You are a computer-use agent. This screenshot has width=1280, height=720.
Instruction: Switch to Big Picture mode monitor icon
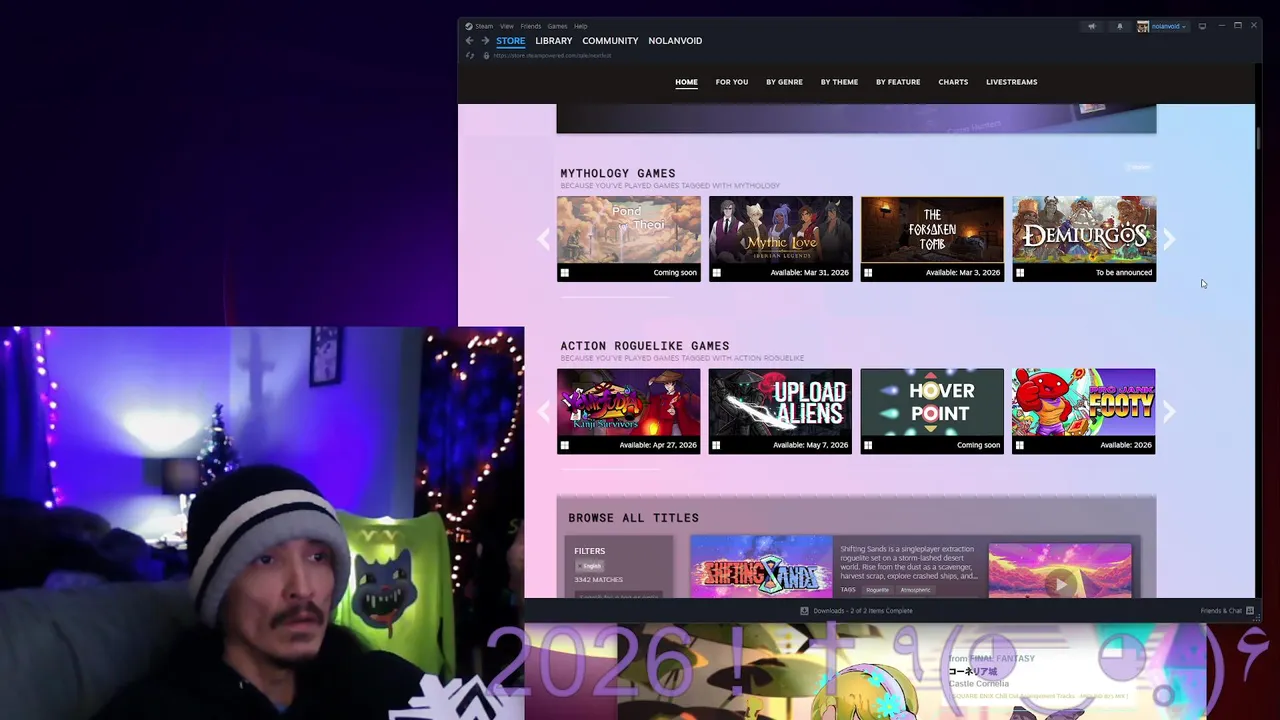(1202, 26)
